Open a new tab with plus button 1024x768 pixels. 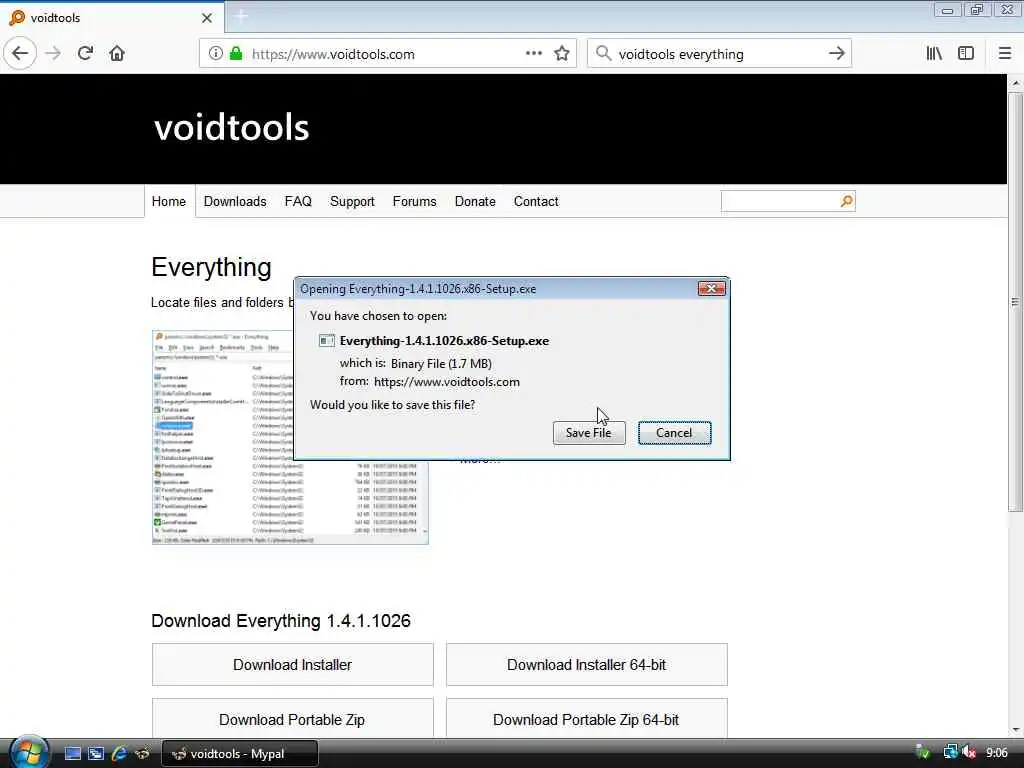240,17
